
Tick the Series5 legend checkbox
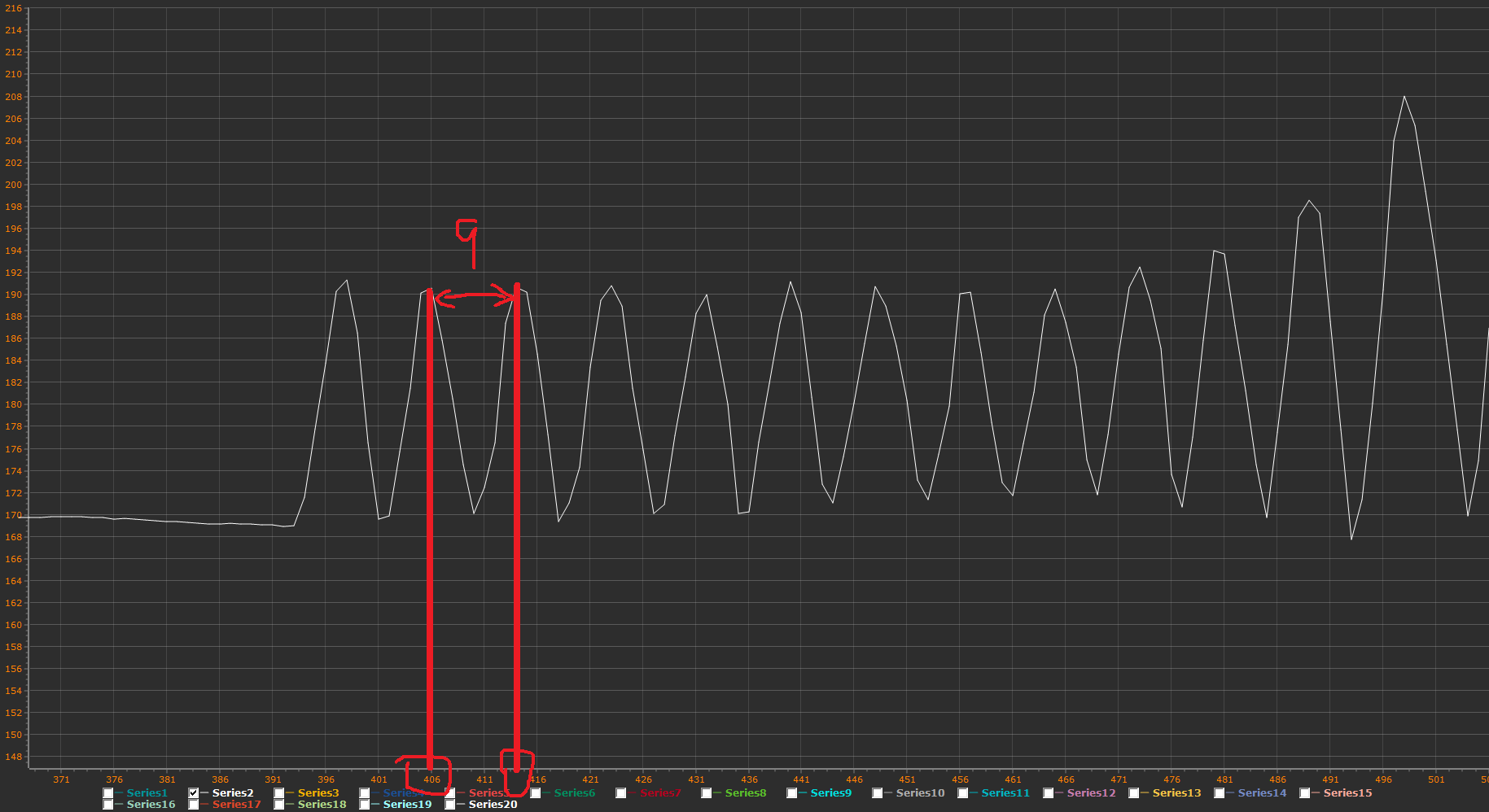point(450,793)
